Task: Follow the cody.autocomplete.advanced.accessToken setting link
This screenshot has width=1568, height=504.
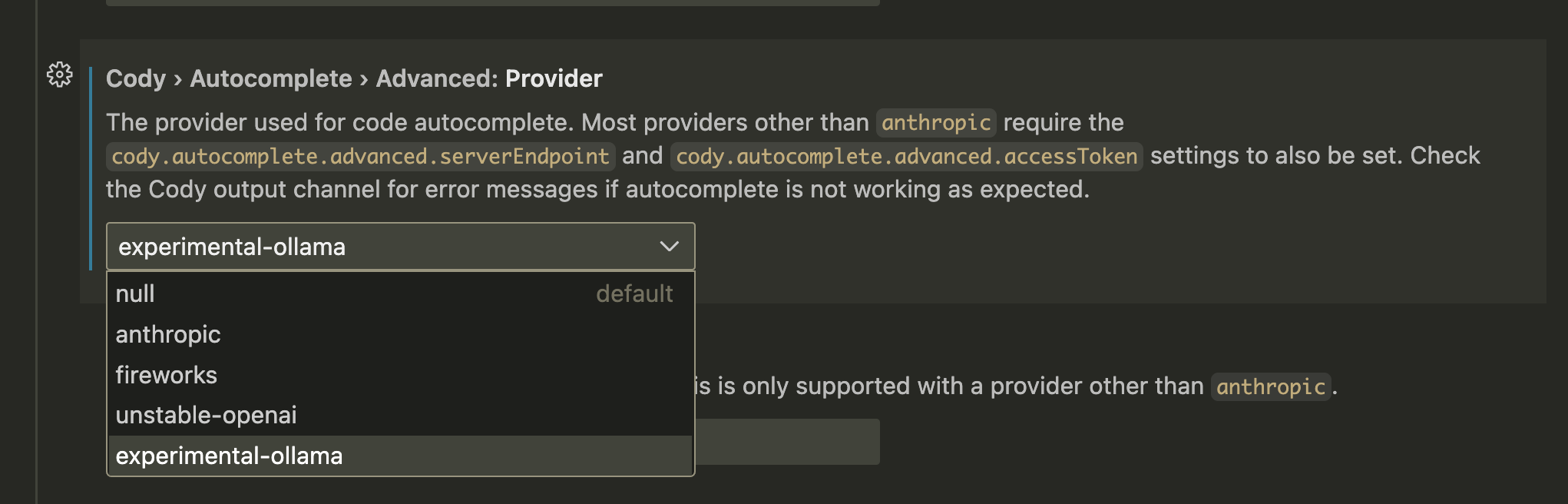Action: pyautogui.click(x=906, y=157)
